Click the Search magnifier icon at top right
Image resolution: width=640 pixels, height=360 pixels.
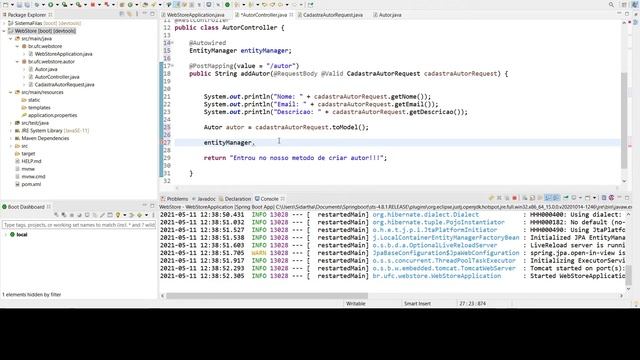(611, 4)
